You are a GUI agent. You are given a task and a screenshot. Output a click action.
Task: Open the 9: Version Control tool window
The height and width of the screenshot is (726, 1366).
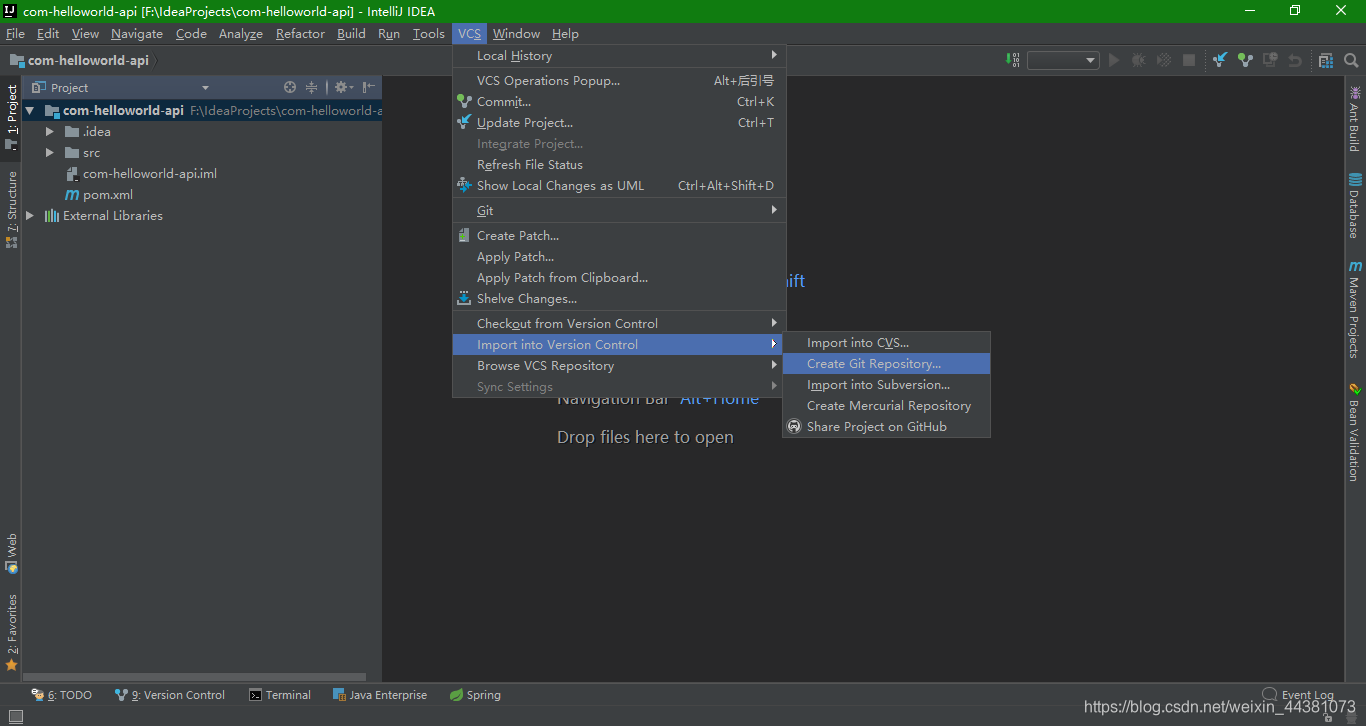(x=170, y=695)
